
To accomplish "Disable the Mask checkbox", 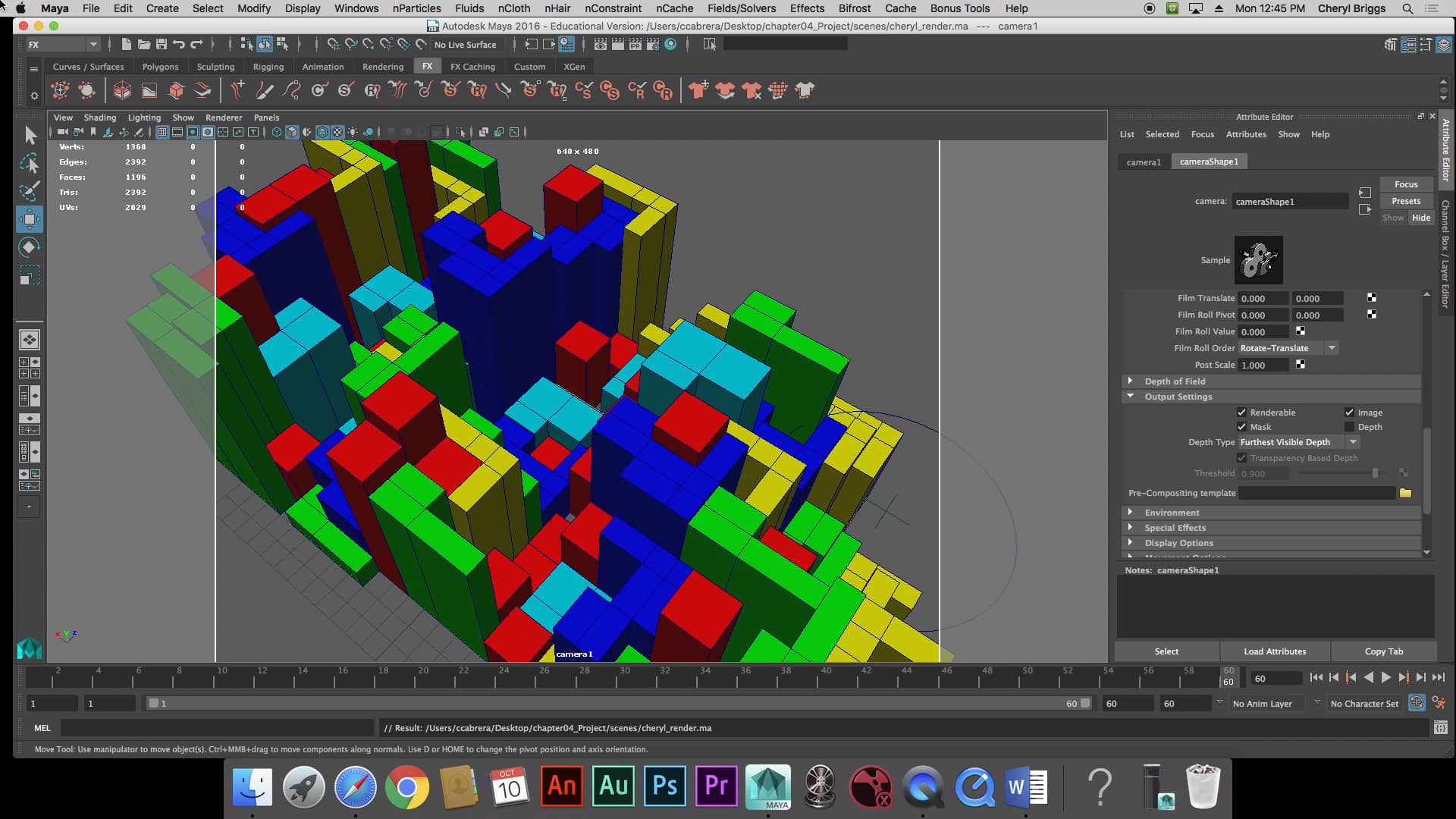I will tap(1243, 427).
